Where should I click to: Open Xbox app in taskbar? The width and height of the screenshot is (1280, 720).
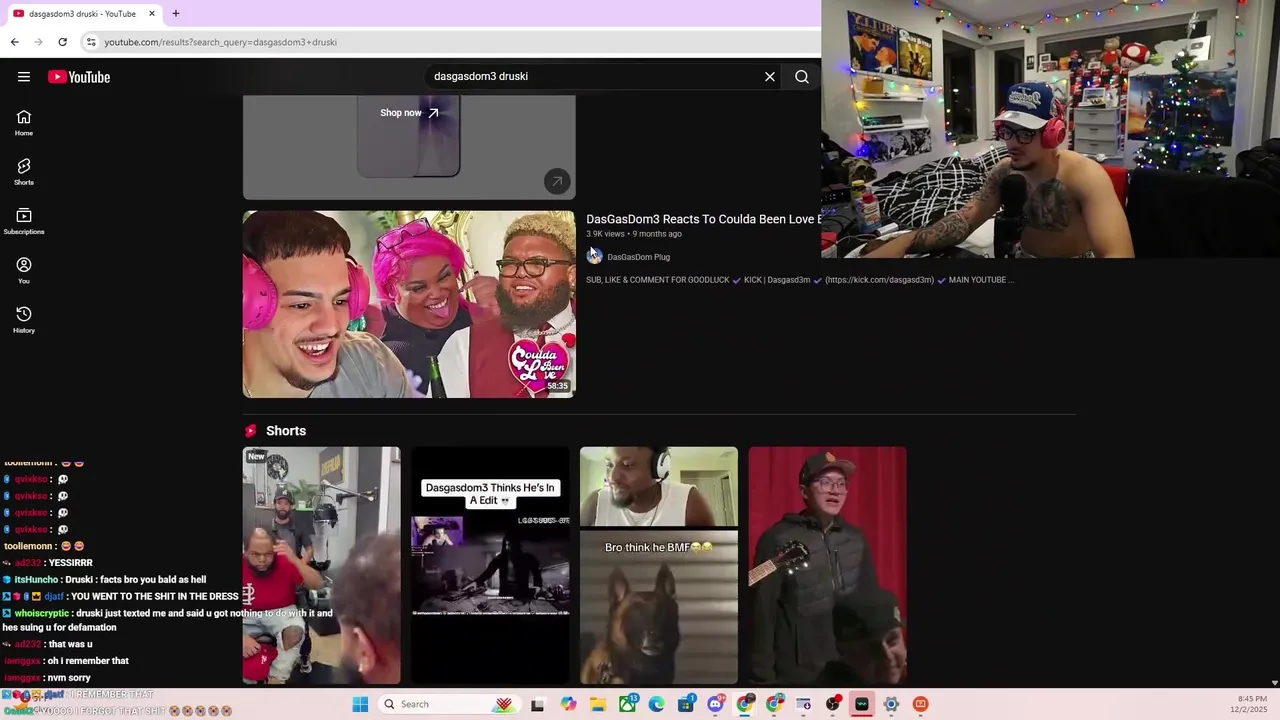click(x=627, y=704)
